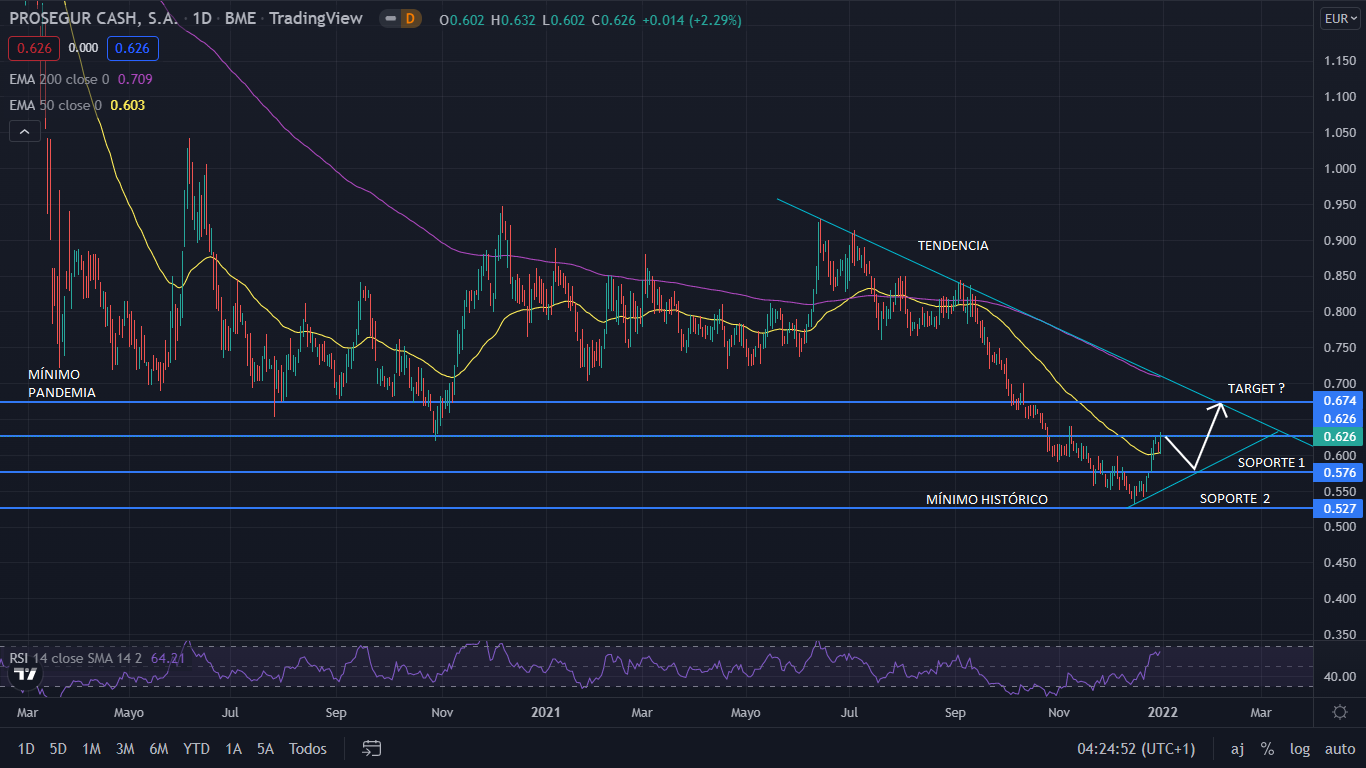Toggle percent scale mode

[x=1267, y=748]
